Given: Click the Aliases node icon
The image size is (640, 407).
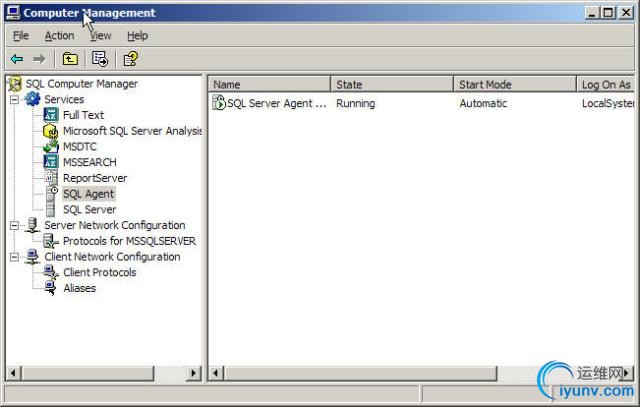Looking at the screenshot, I should point(50,288).
